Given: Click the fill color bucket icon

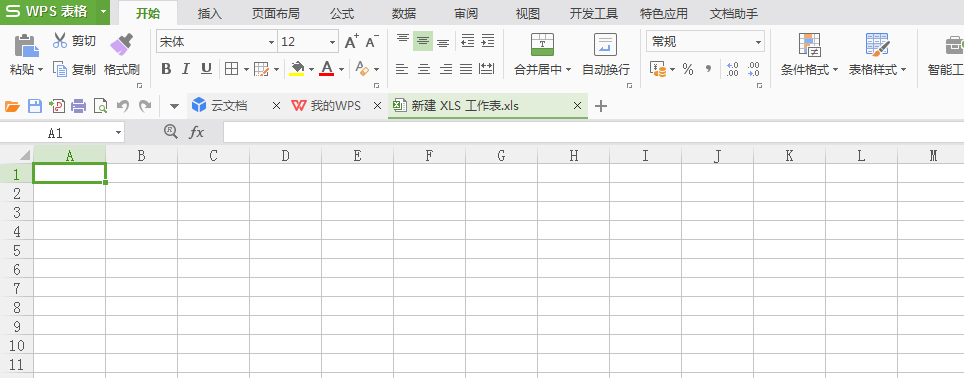Looking at the screenshot, I should 298,69.
